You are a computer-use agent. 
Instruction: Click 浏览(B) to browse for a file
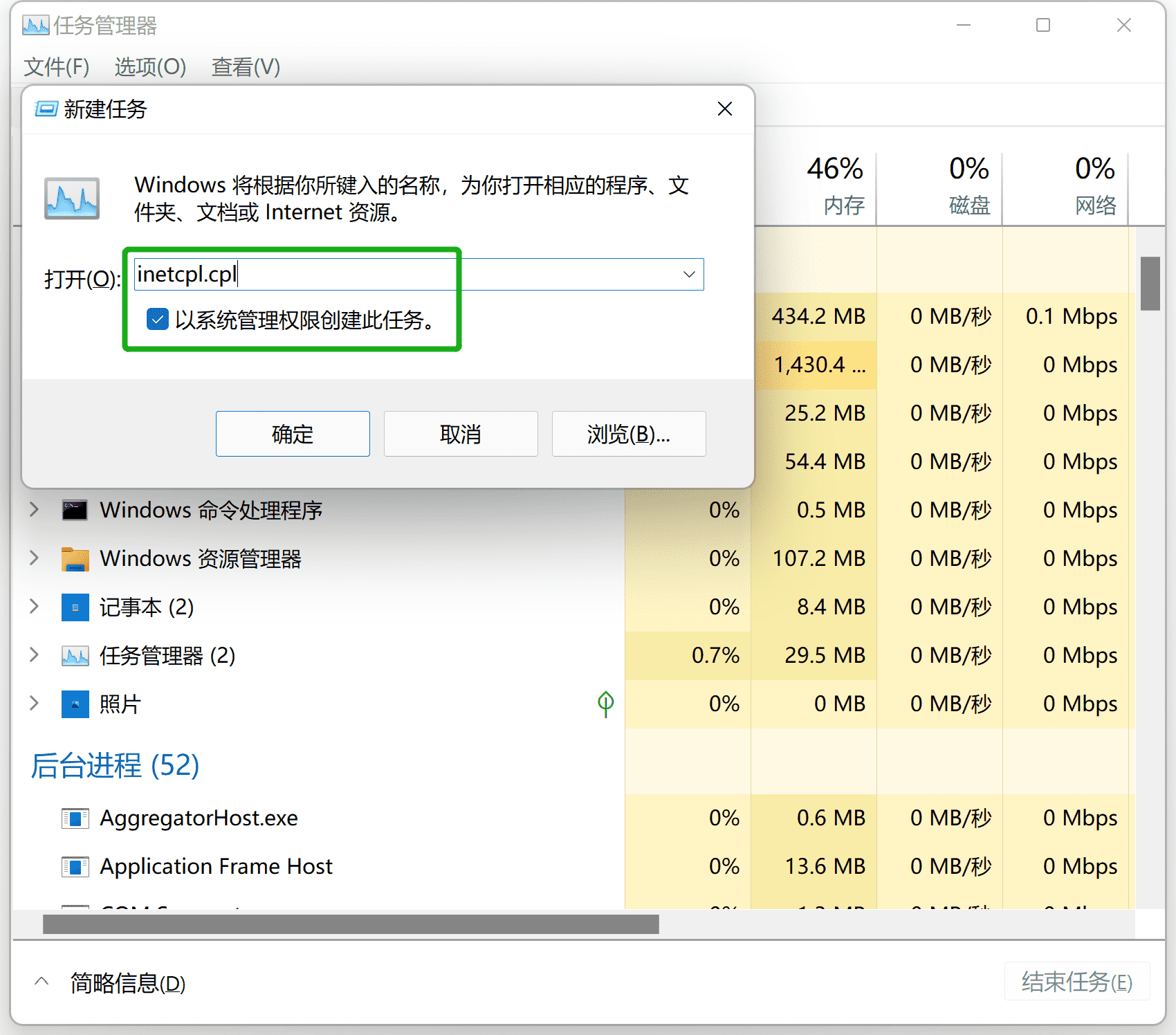pos(627,434)
